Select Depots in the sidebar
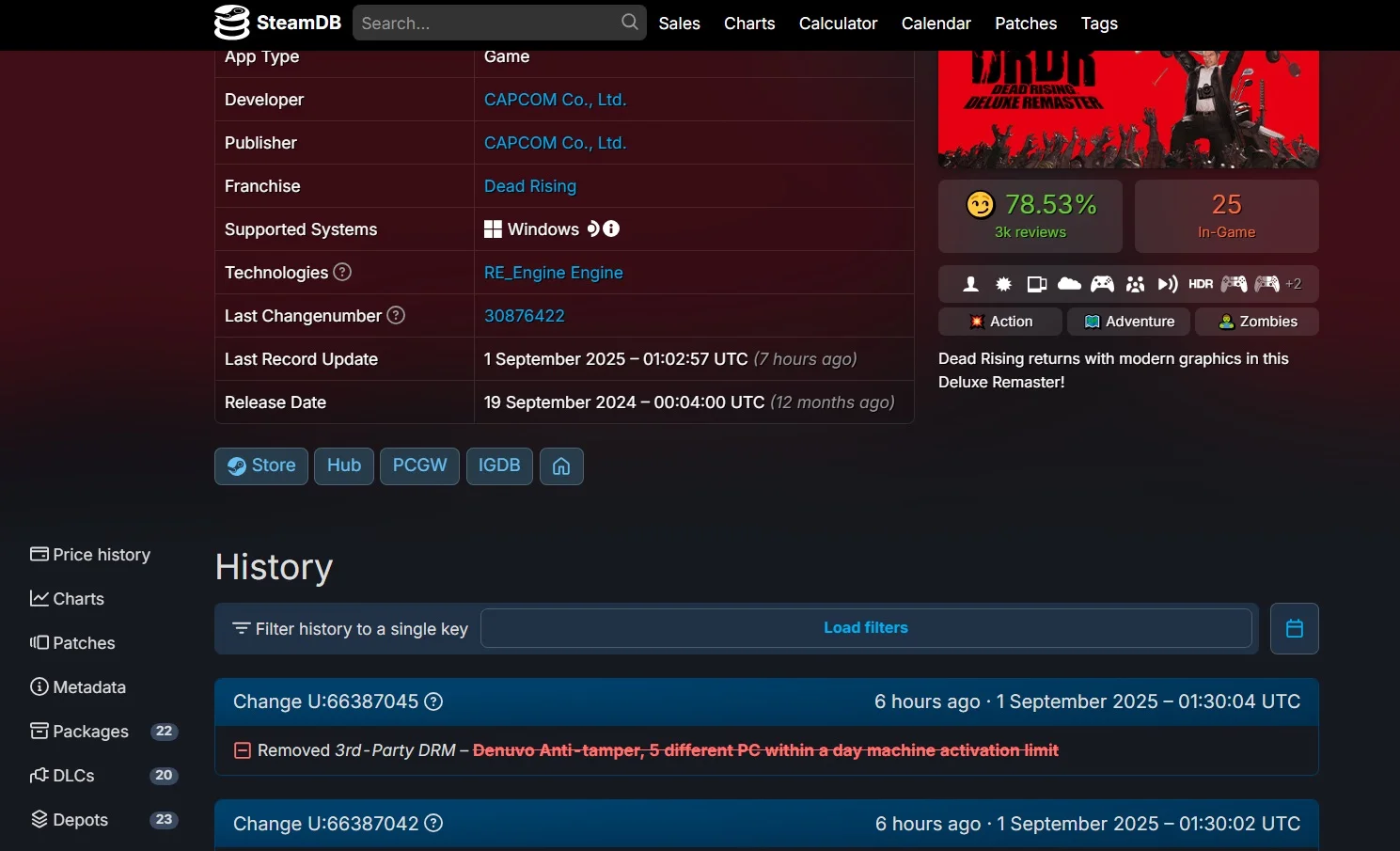The height and width of the screenshot is (851, 1400). tap(103, 820)
